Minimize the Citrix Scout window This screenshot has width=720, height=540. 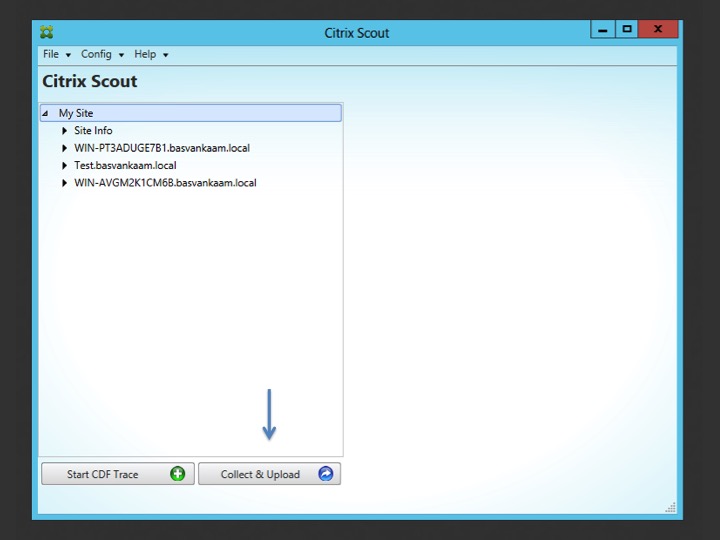tap(602, 30)
